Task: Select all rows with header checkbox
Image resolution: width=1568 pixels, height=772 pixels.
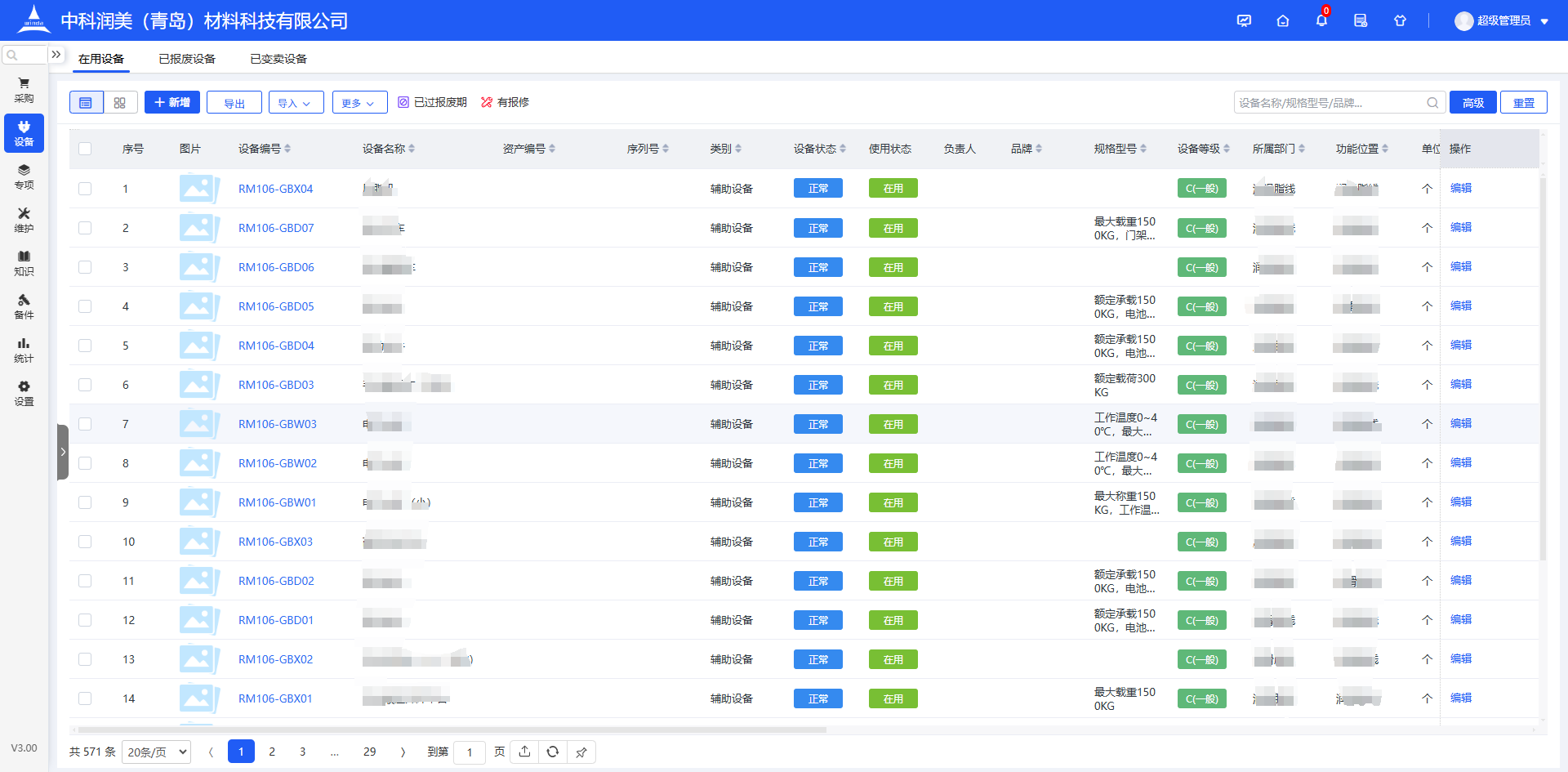Action: pos(85,149)
